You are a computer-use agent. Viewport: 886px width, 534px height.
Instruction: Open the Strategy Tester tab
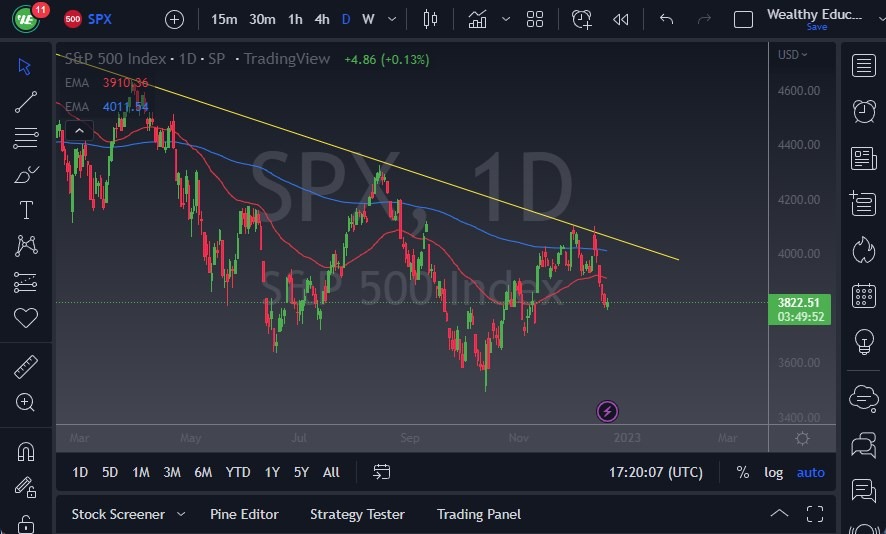(x=357, y=514)
